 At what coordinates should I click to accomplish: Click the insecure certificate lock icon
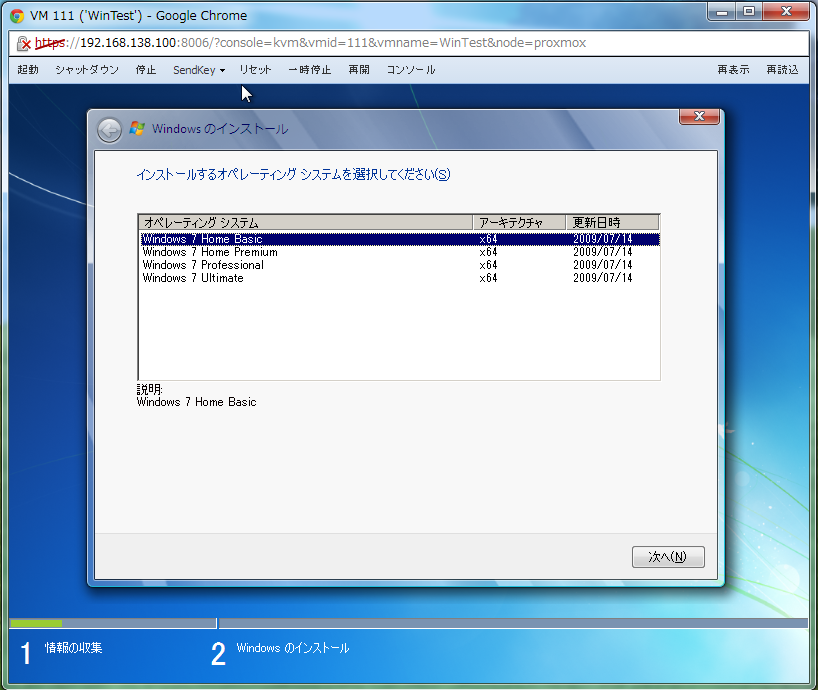pos(23,43)
